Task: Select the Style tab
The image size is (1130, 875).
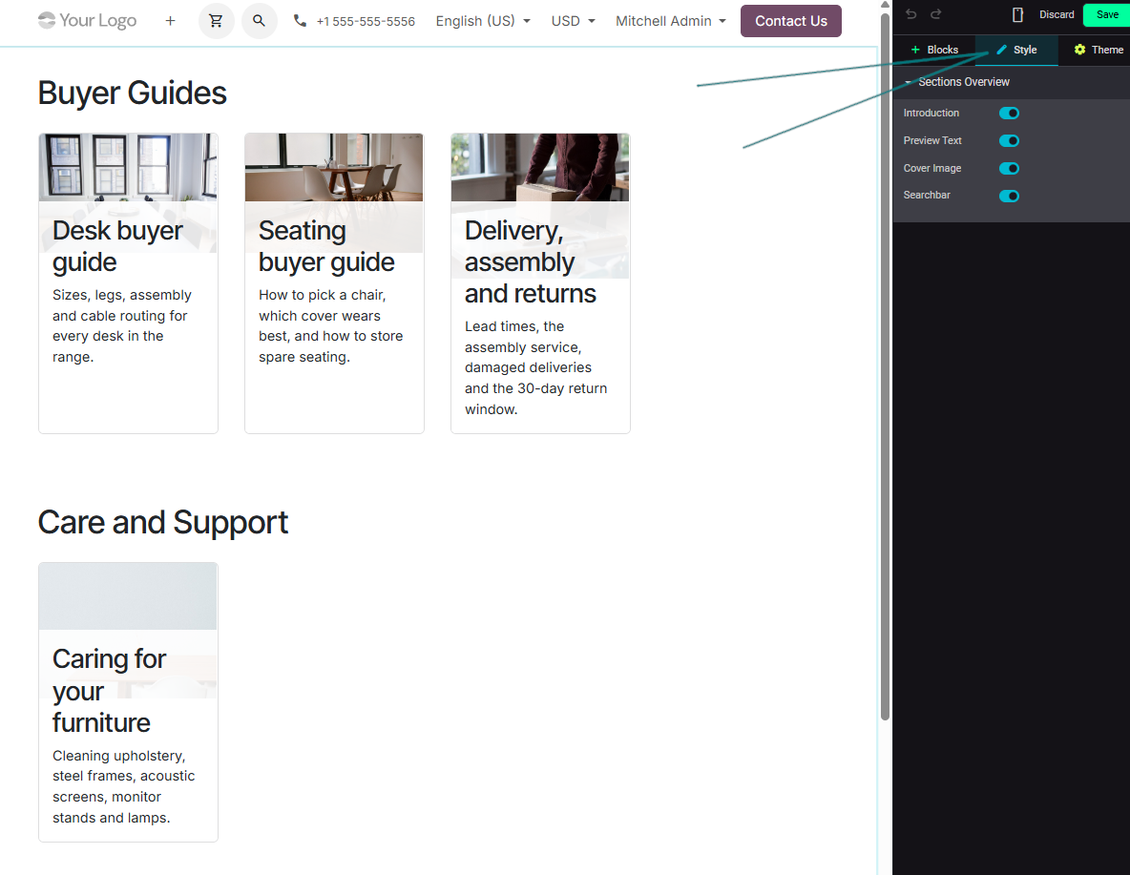Action: [x=1017, y=50]
